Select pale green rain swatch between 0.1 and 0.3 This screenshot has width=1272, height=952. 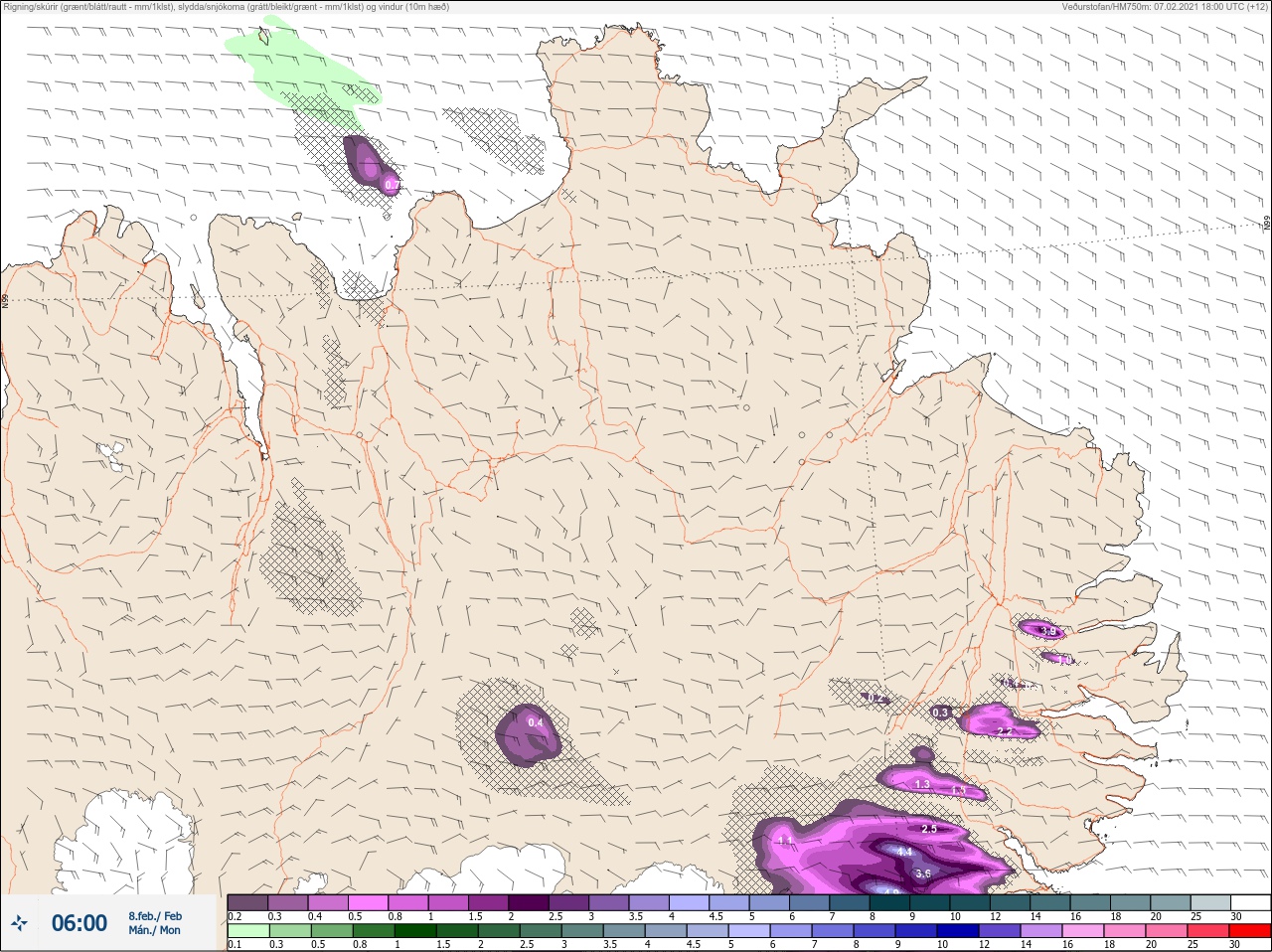pyautogui.click(x=247, y=931)
